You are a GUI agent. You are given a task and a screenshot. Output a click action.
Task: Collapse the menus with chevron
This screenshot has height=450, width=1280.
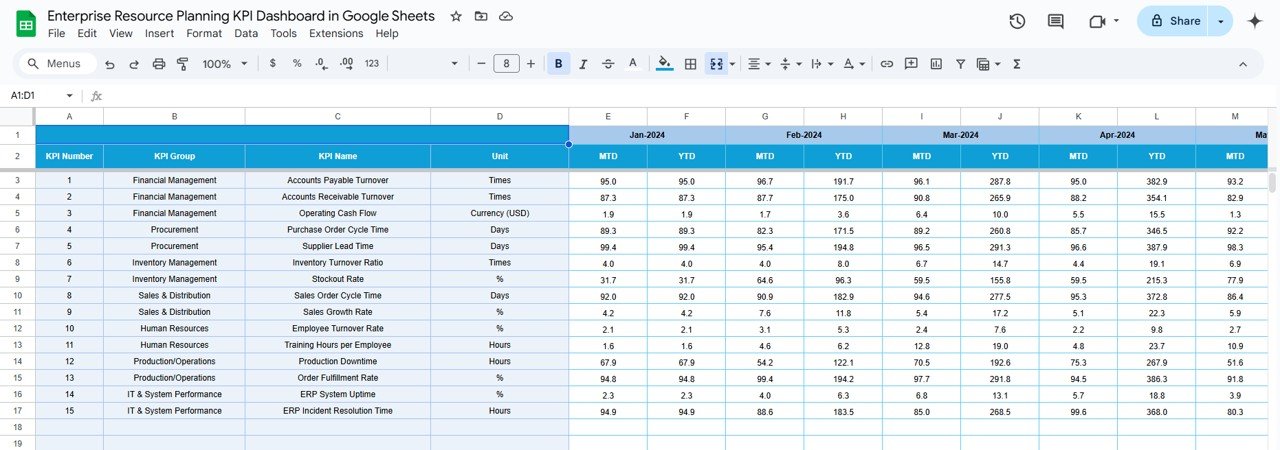point(1243,63)
